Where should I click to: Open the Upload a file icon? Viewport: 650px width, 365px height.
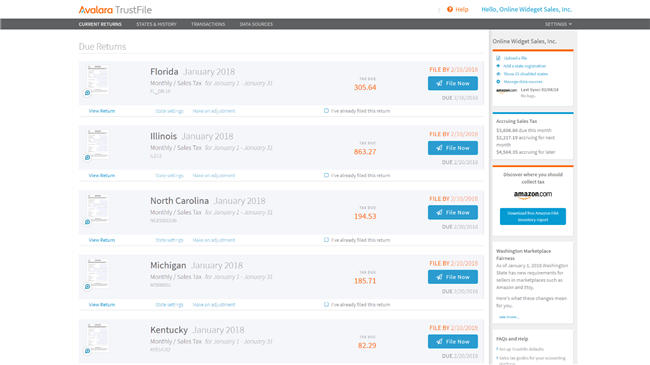tap(498, 58)
